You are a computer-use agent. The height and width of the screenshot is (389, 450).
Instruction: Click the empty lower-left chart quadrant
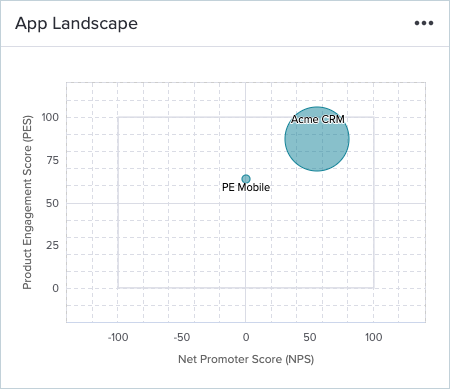[182, 246]
